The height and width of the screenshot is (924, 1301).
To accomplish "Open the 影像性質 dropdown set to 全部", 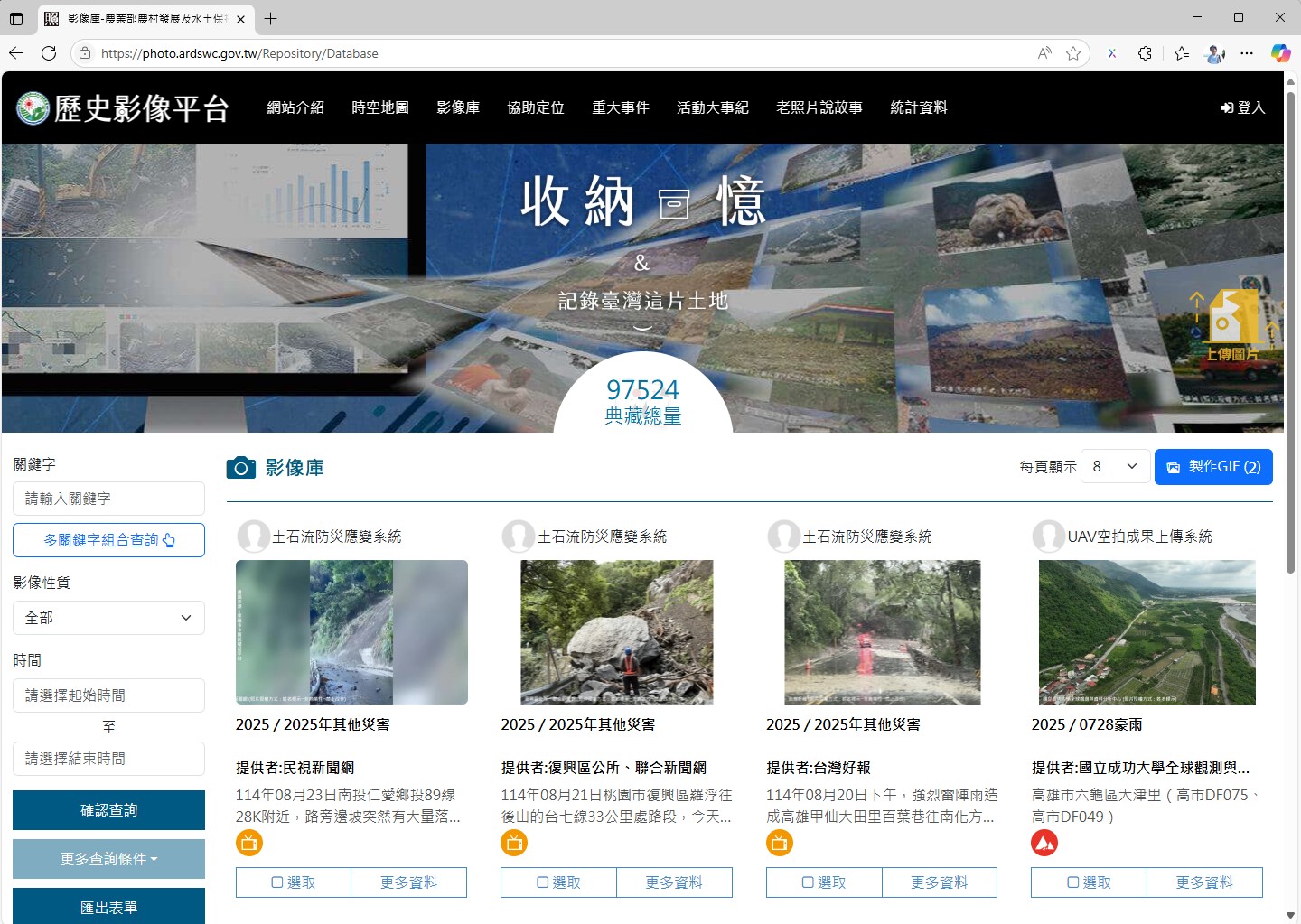I will point(108,618).
